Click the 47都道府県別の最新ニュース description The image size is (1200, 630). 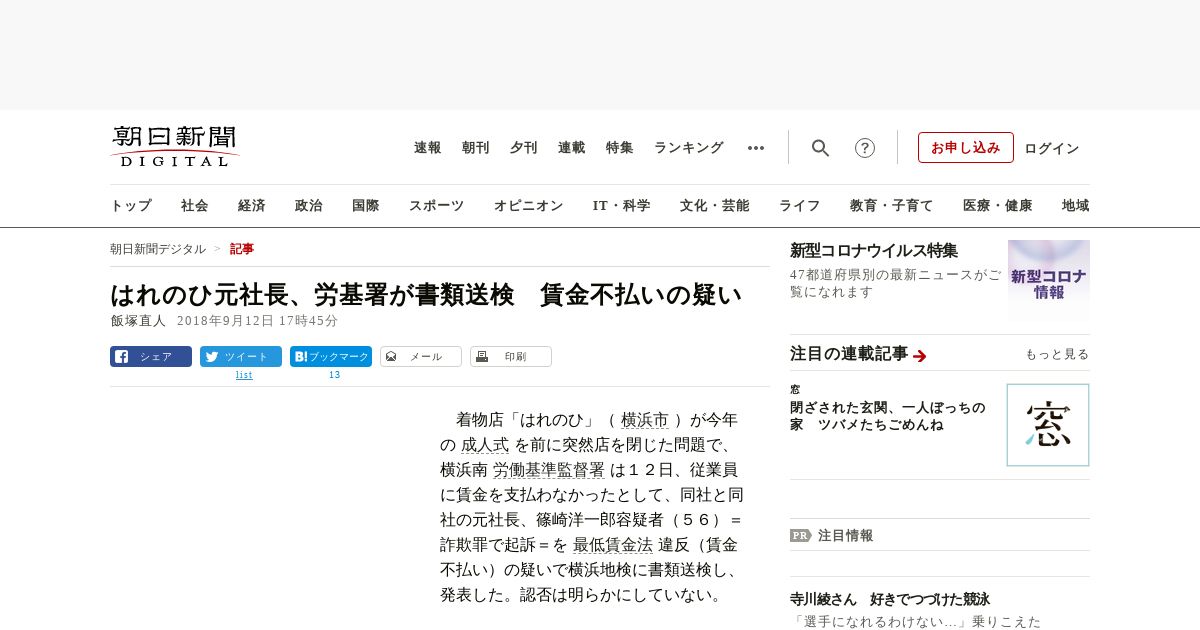point(895,283)
